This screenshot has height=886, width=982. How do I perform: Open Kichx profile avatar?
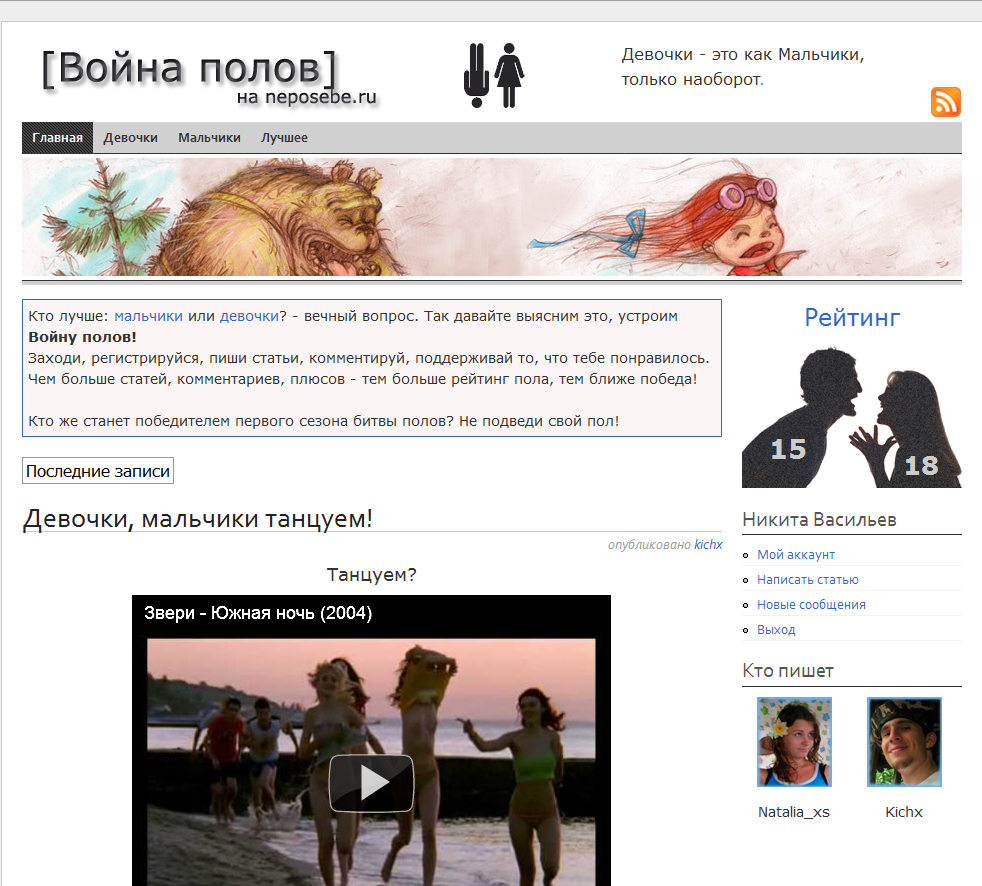[x=903, y=742]
